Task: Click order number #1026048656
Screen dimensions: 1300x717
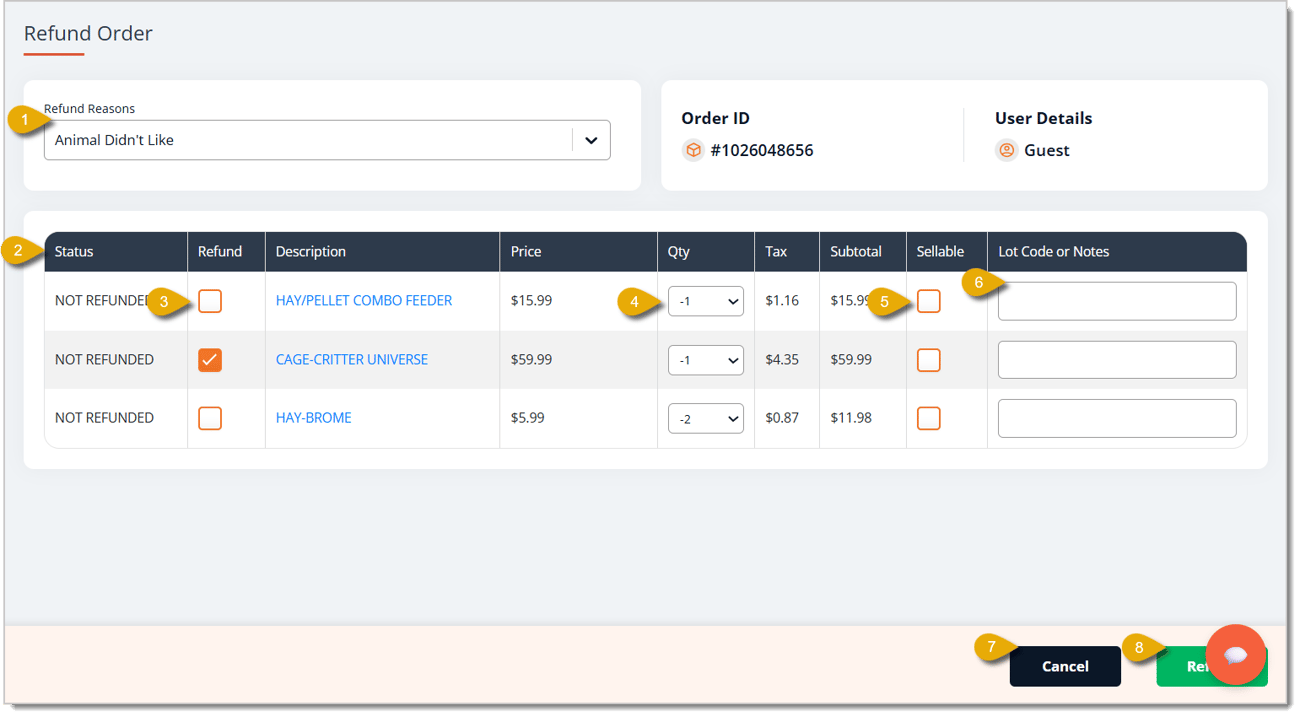Action: point(762,150)
